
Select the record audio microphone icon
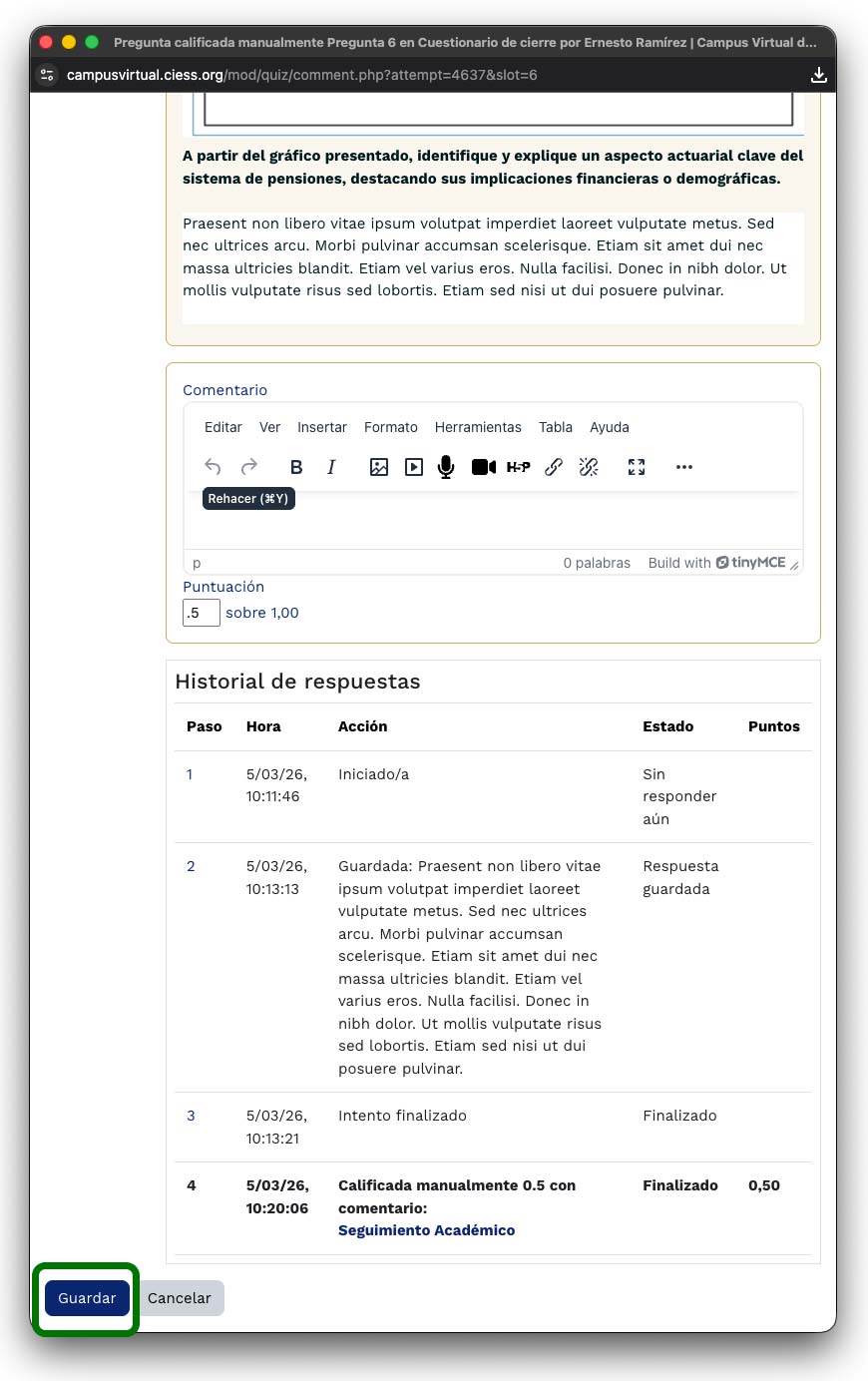click(x=445, y=467)
